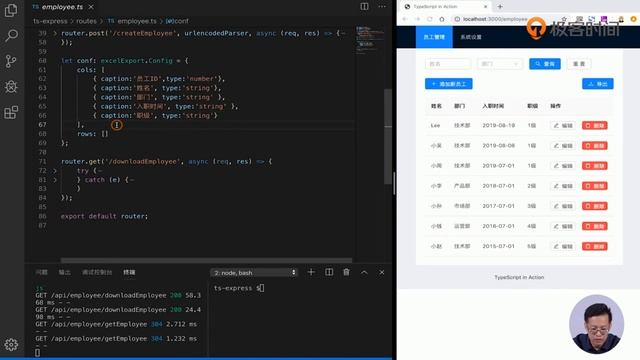
Task: Go forward in the browser
Action: pyautogui.click(x=417, y=19)
